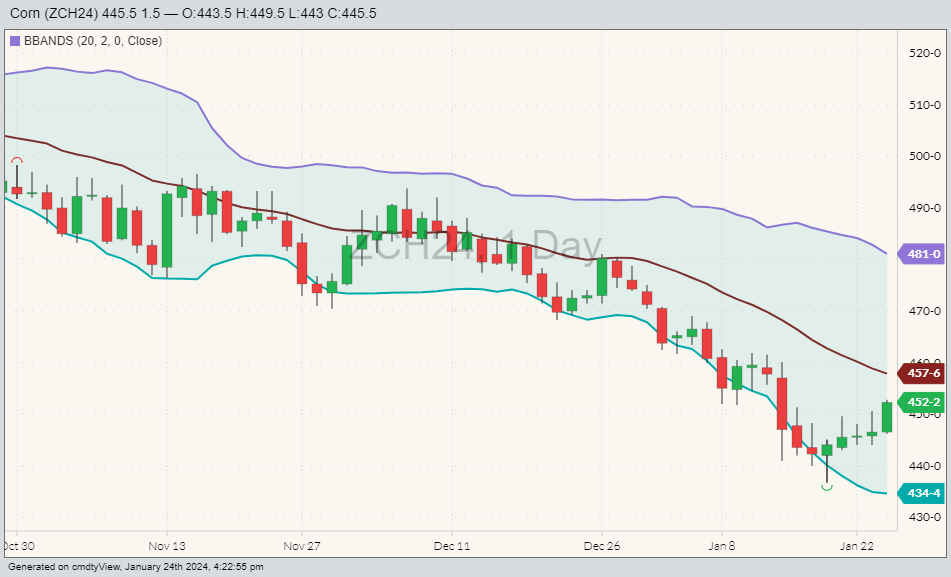Image resolution: width=951 pixels, height=577 pixels.
Task: Click the Generated on cmdtyView footer text
Action: coord(136,567)
